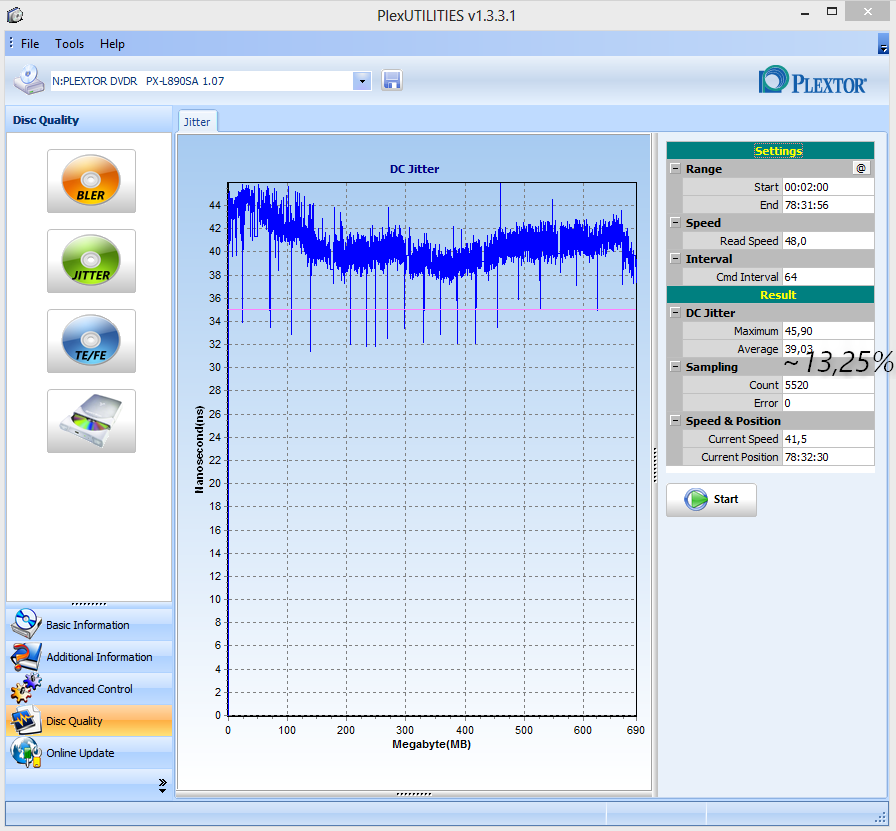Click the PlexUTILITIES title bar app icon
The width and height of the screenshot is (896, 831).
[15, 15]
